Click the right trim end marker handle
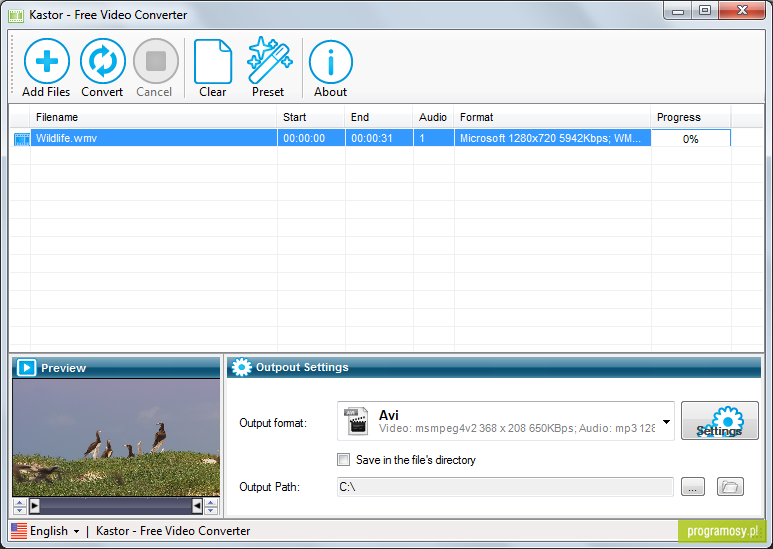Viewport: 773px width, 549px height. pyautogui.click(x=197, y=506)
